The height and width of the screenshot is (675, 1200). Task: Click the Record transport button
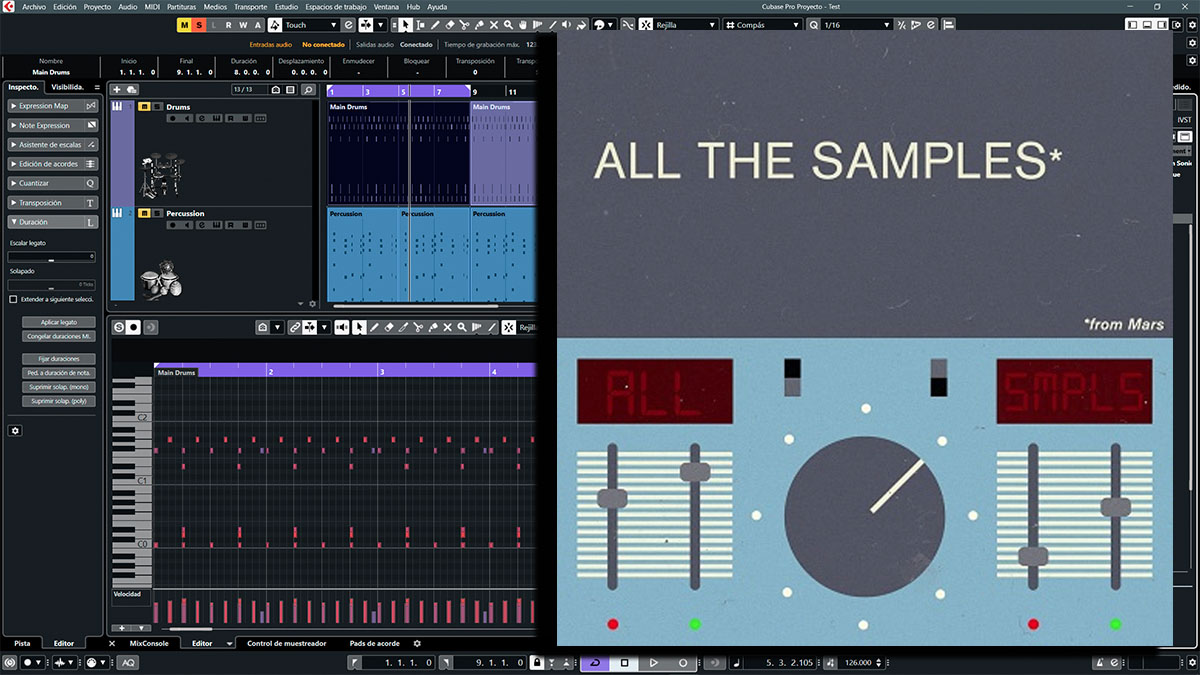pos(683,663)
